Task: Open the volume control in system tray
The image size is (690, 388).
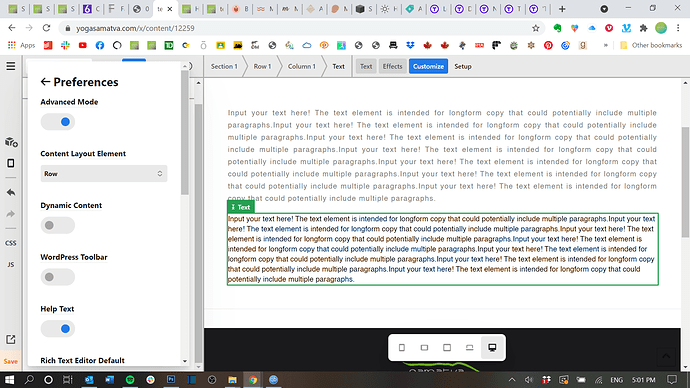Action: click(x=529, y=380)
